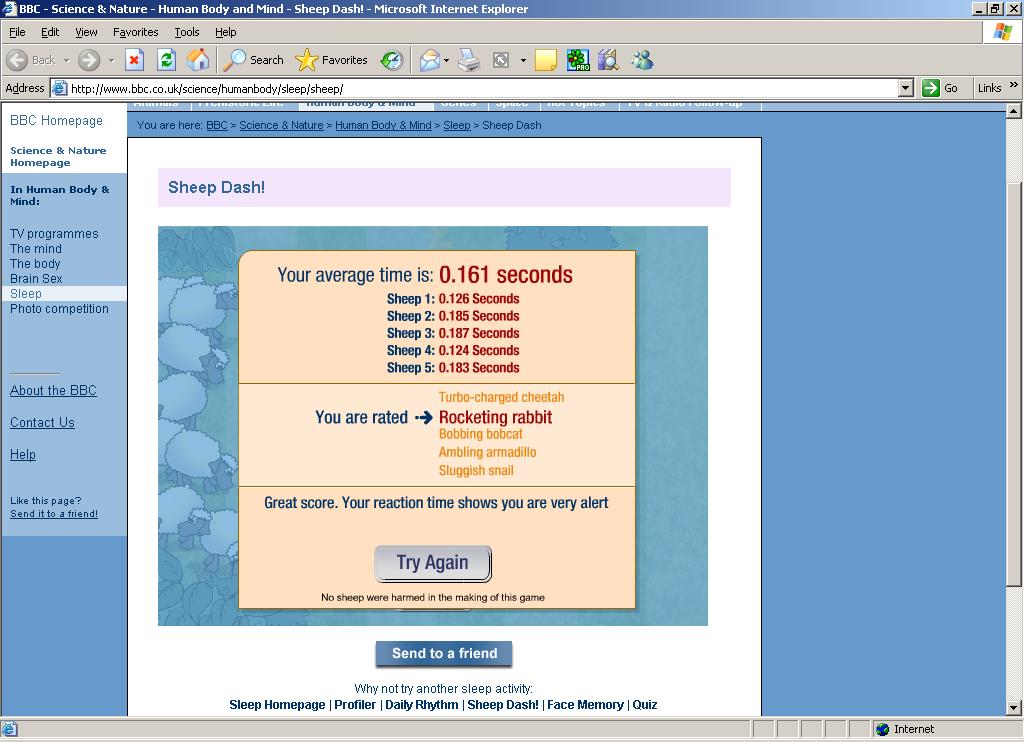Viewport: 1024px width, 742px height.
Task: Click the Windows flag logo
Action: coord(1002,32)
